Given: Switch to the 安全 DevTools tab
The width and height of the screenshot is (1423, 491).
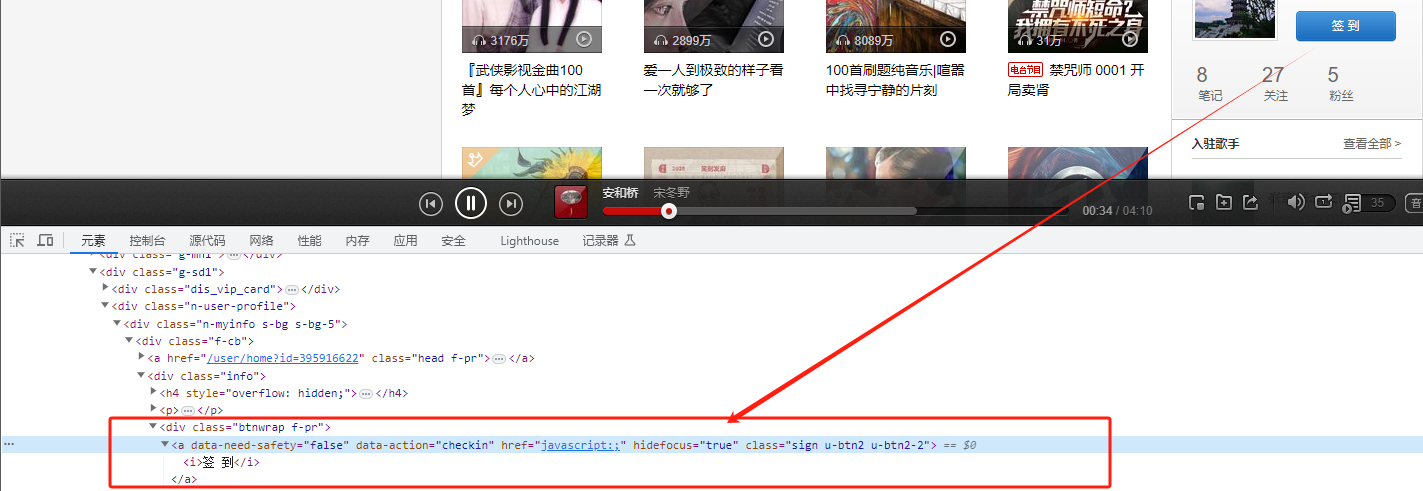Looking at the screenshot, I should [453, 241].
